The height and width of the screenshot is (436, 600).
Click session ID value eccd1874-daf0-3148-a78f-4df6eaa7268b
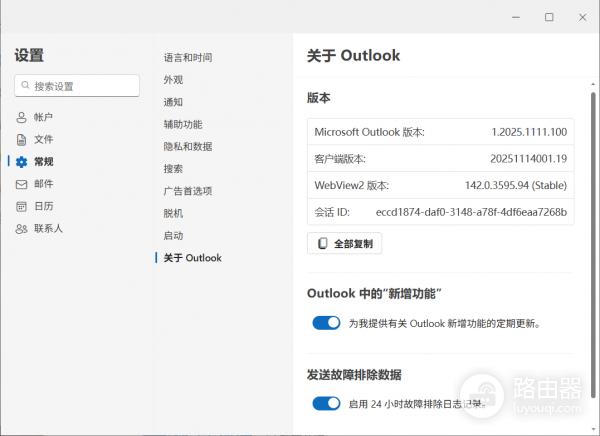(x=471, y=212)
